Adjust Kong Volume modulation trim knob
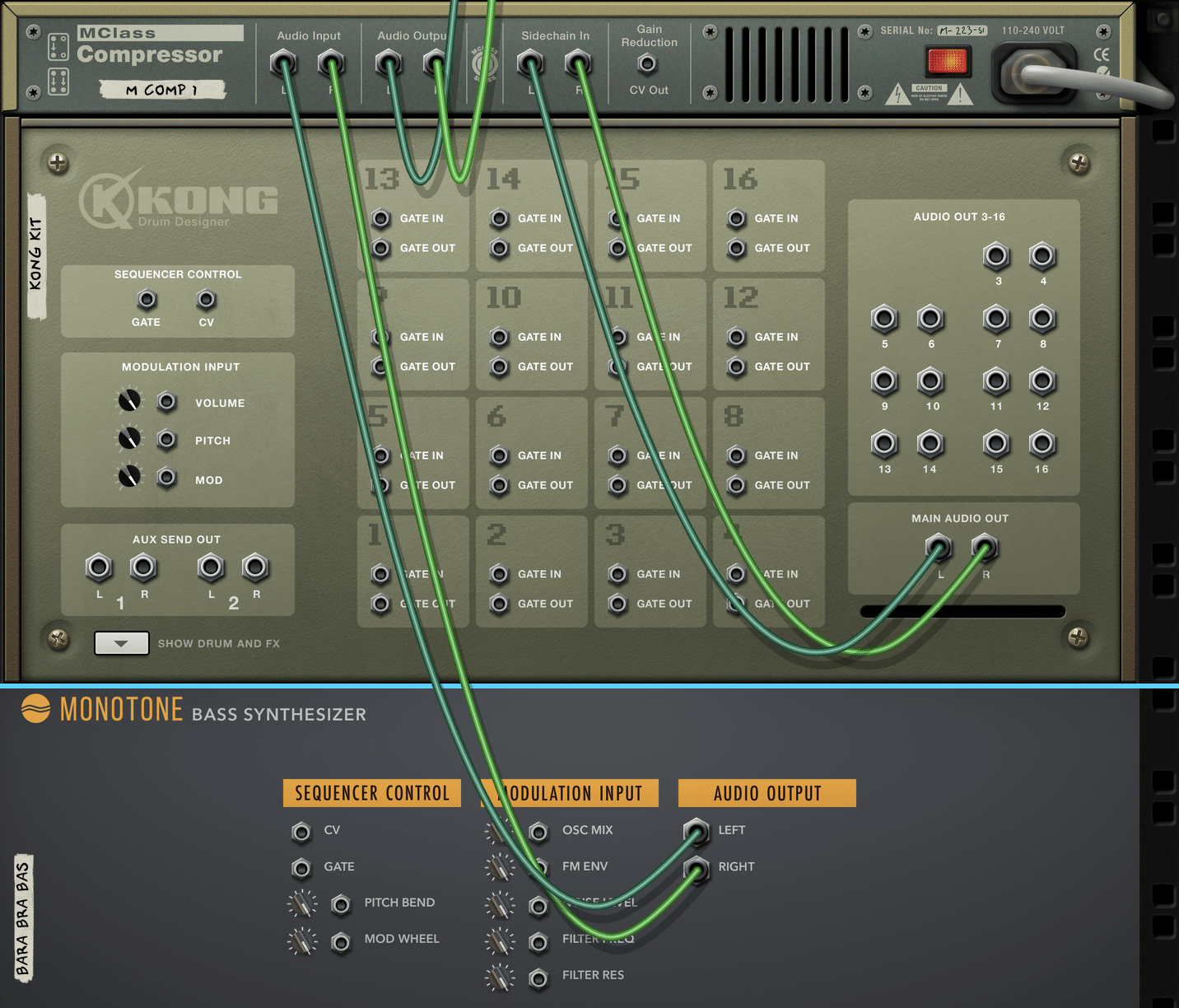 [129, 401]
